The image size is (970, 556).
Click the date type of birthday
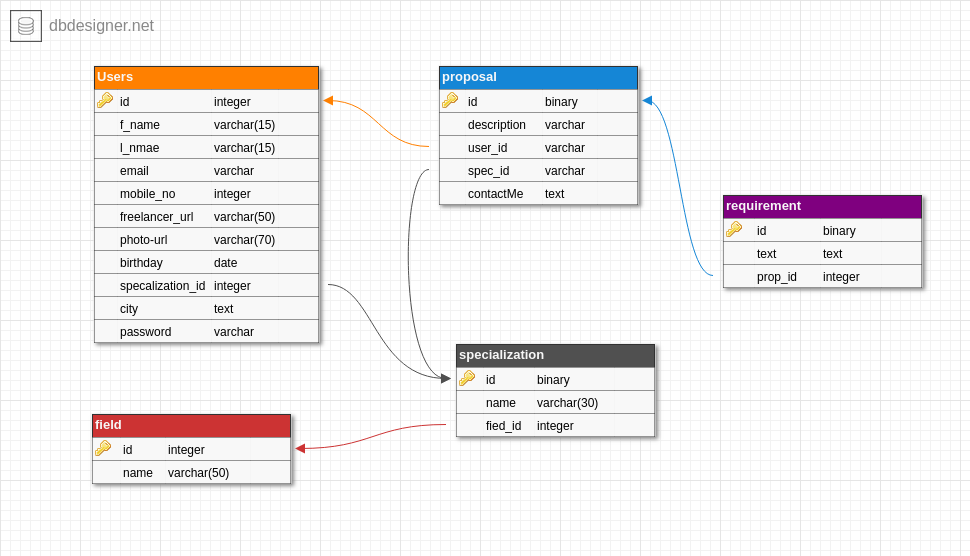point(225,262)
